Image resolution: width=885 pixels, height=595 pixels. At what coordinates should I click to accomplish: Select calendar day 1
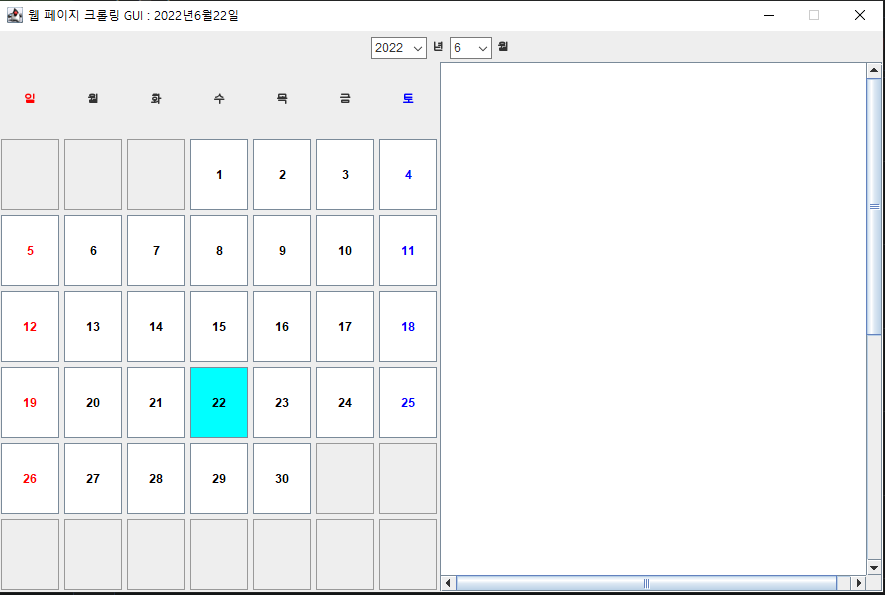point(219,174)
